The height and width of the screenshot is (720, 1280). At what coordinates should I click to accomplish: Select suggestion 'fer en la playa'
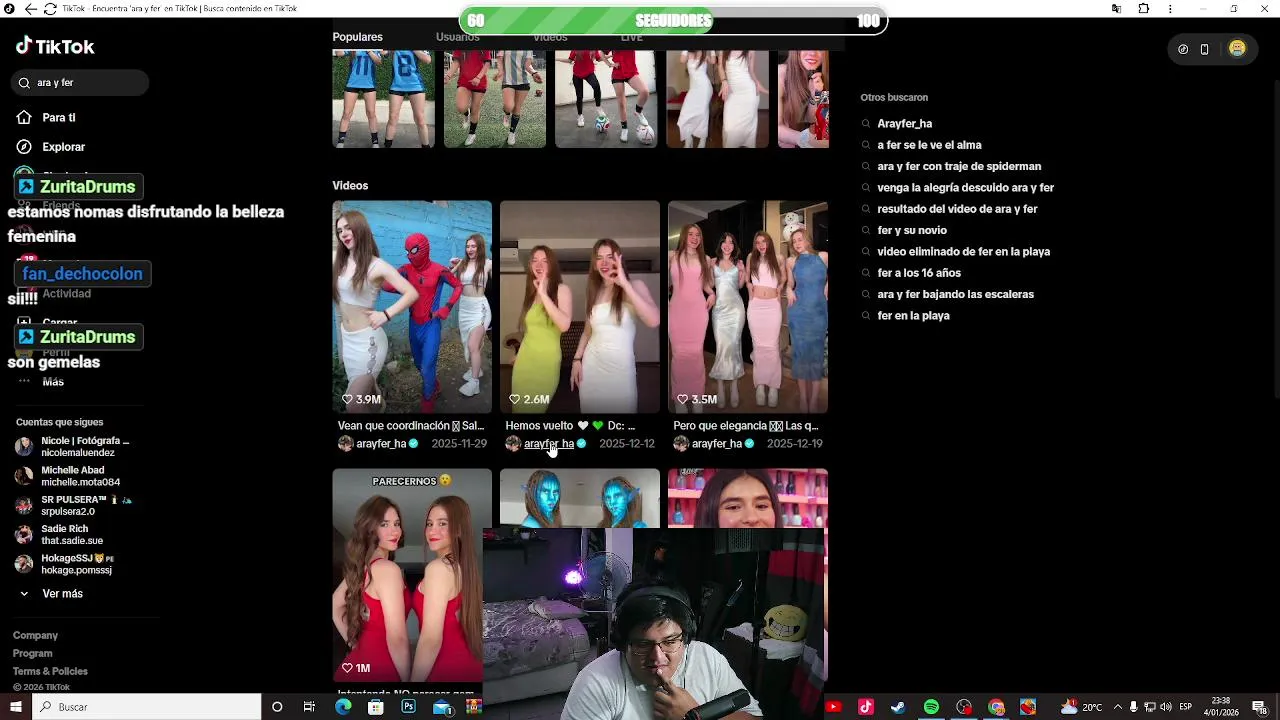[x=913, y=316]
